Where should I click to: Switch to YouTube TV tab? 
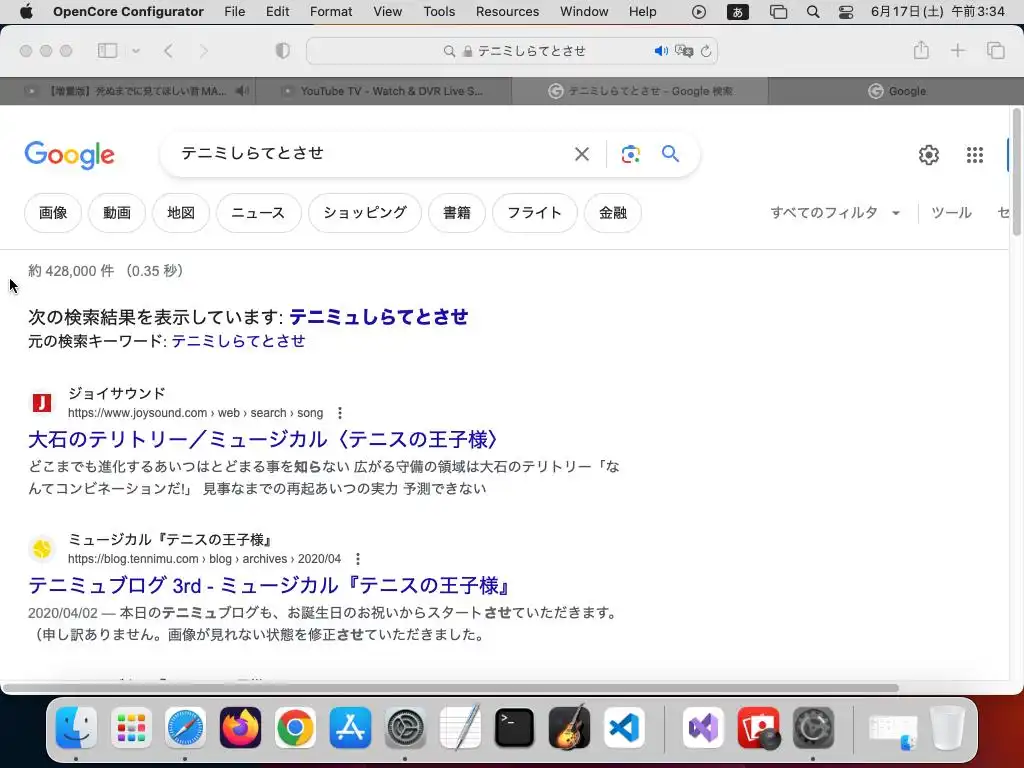(384, 91)
